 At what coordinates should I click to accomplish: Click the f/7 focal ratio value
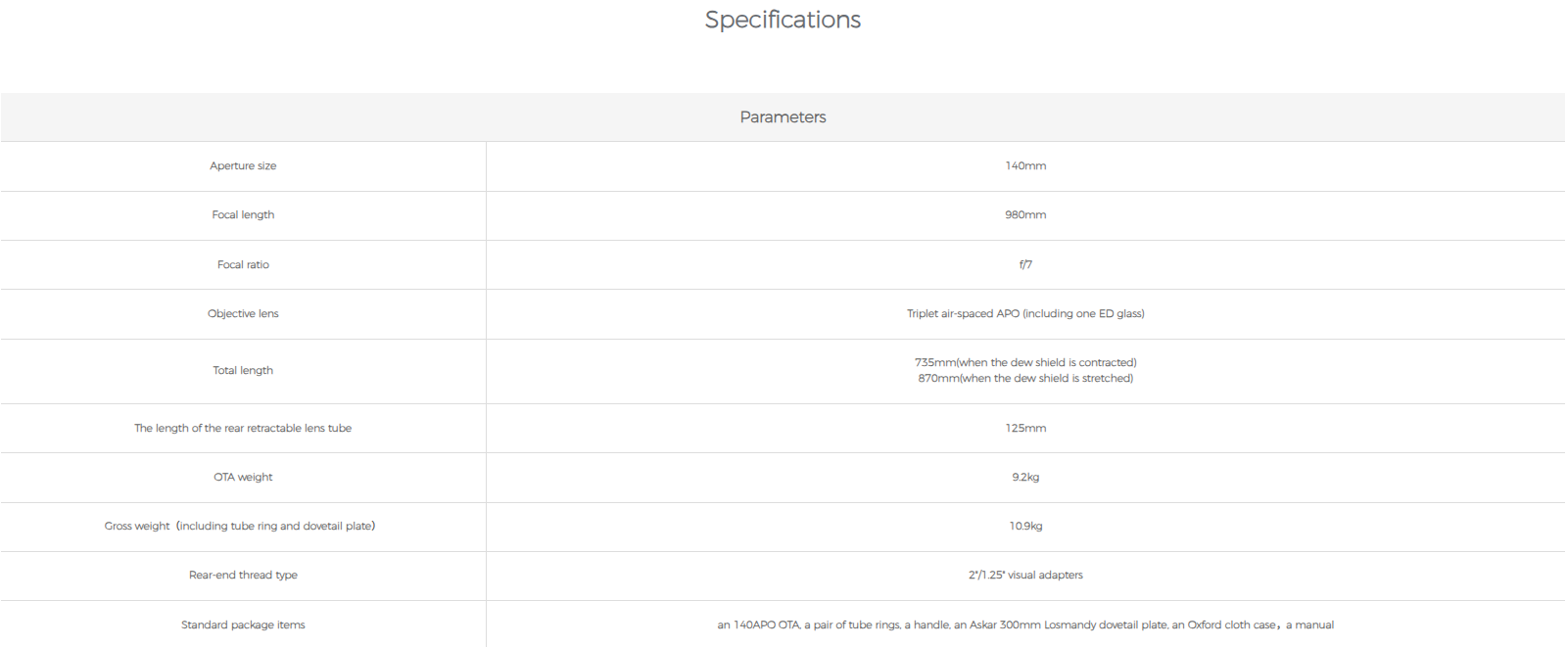1025,265
